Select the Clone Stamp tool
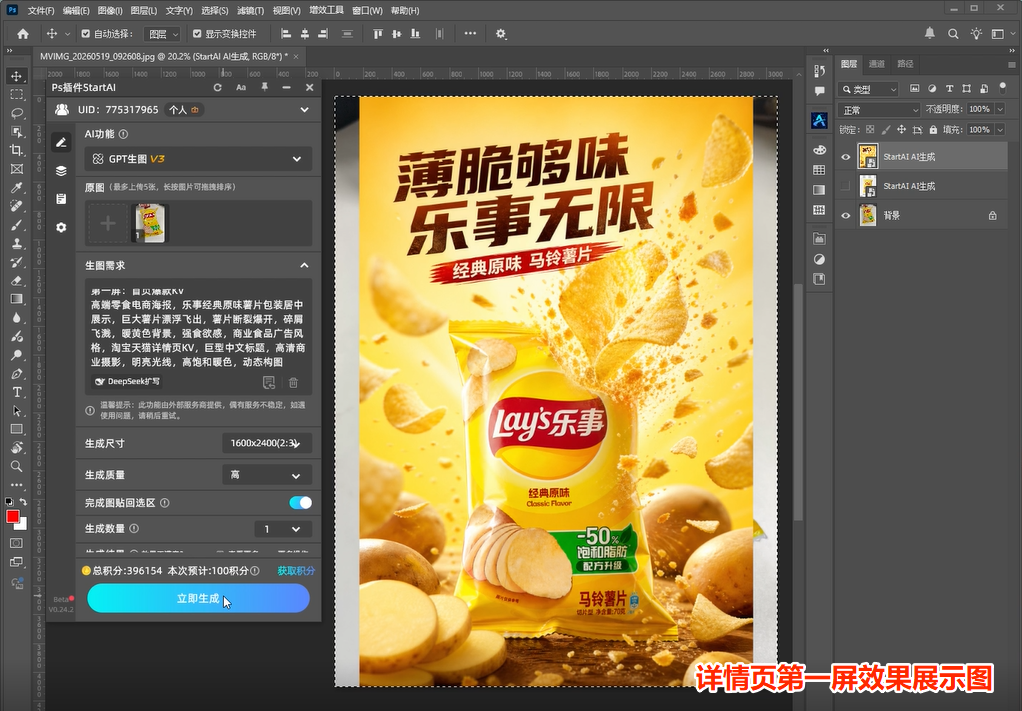The image size is (1022, 711). tap(16, 243)
